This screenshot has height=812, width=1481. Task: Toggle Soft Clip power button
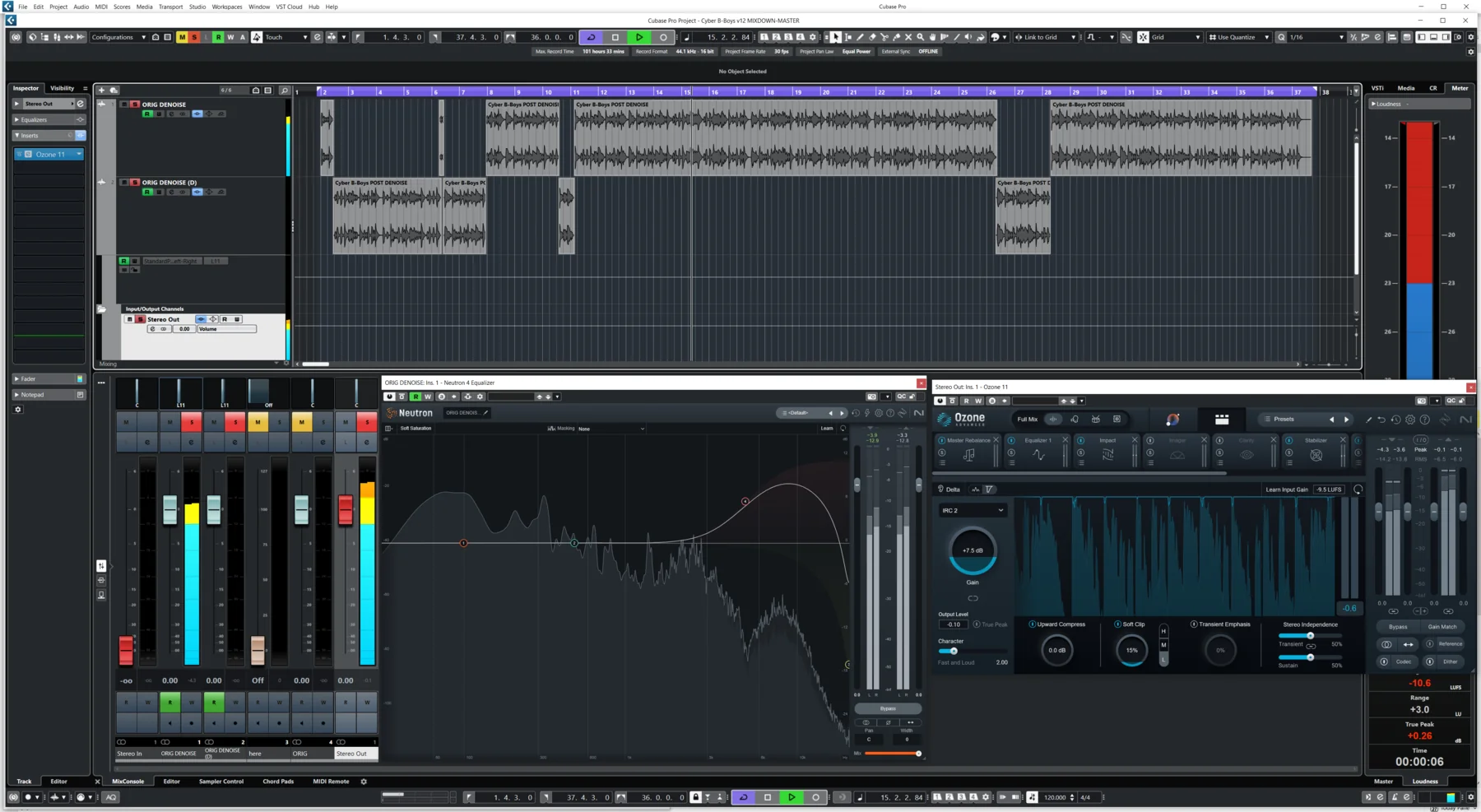[1117, 624]
